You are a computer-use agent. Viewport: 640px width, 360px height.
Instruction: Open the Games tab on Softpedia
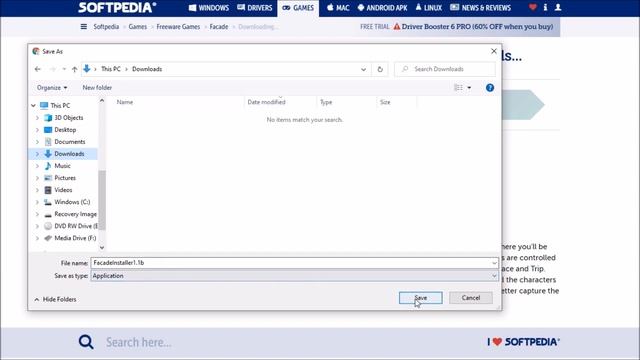(298, 8)
